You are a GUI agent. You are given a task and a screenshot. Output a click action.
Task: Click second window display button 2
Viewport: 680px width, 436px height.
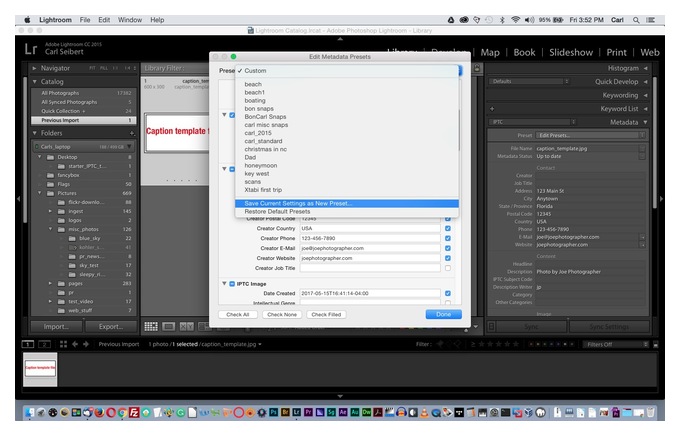tap(44, 344)
